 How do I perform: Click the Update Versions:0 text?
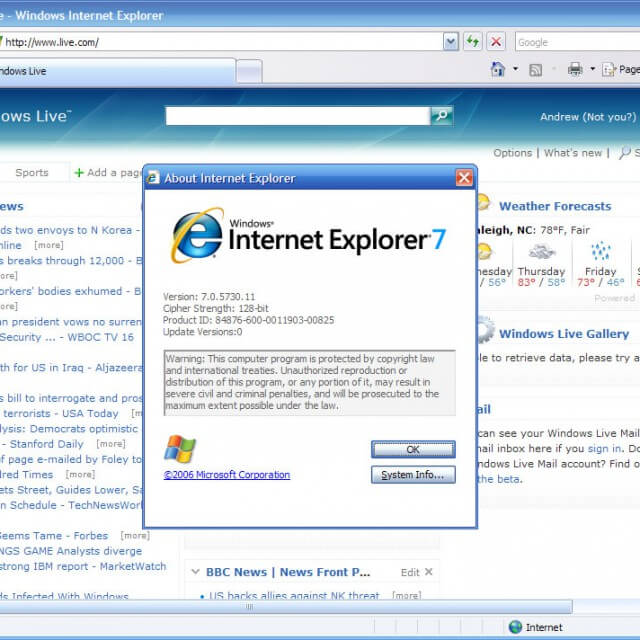pyautogui.click(x=202, y=332)
